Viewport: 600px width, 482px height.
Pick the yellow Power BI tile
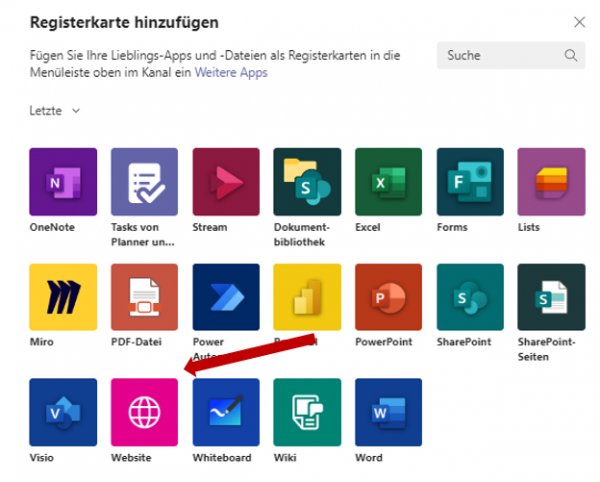pyautogui.click(x=307, y=297)
